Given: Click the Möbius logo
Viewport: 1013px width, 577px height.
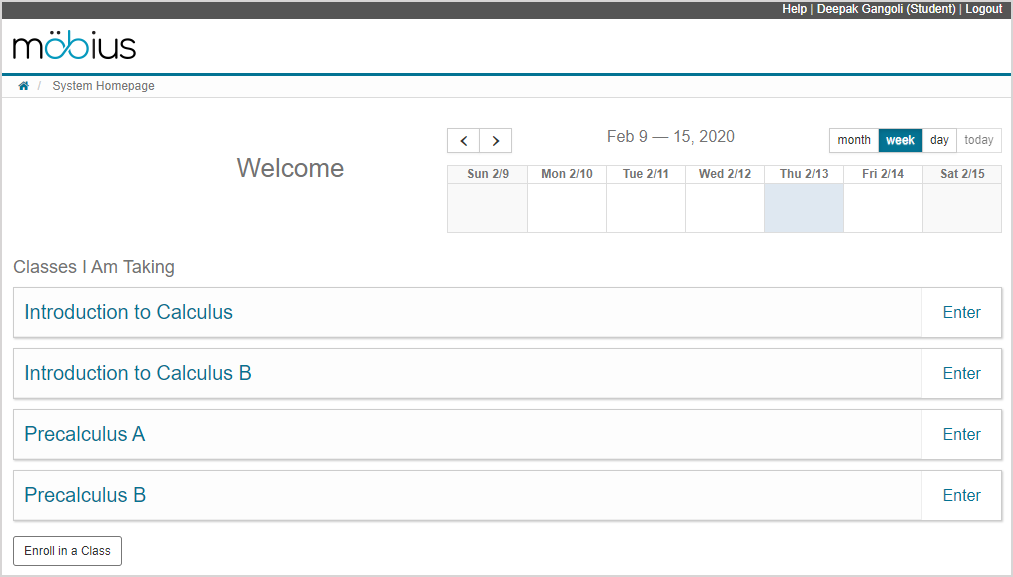Looking at the screenshot, I should click(75, 46).
